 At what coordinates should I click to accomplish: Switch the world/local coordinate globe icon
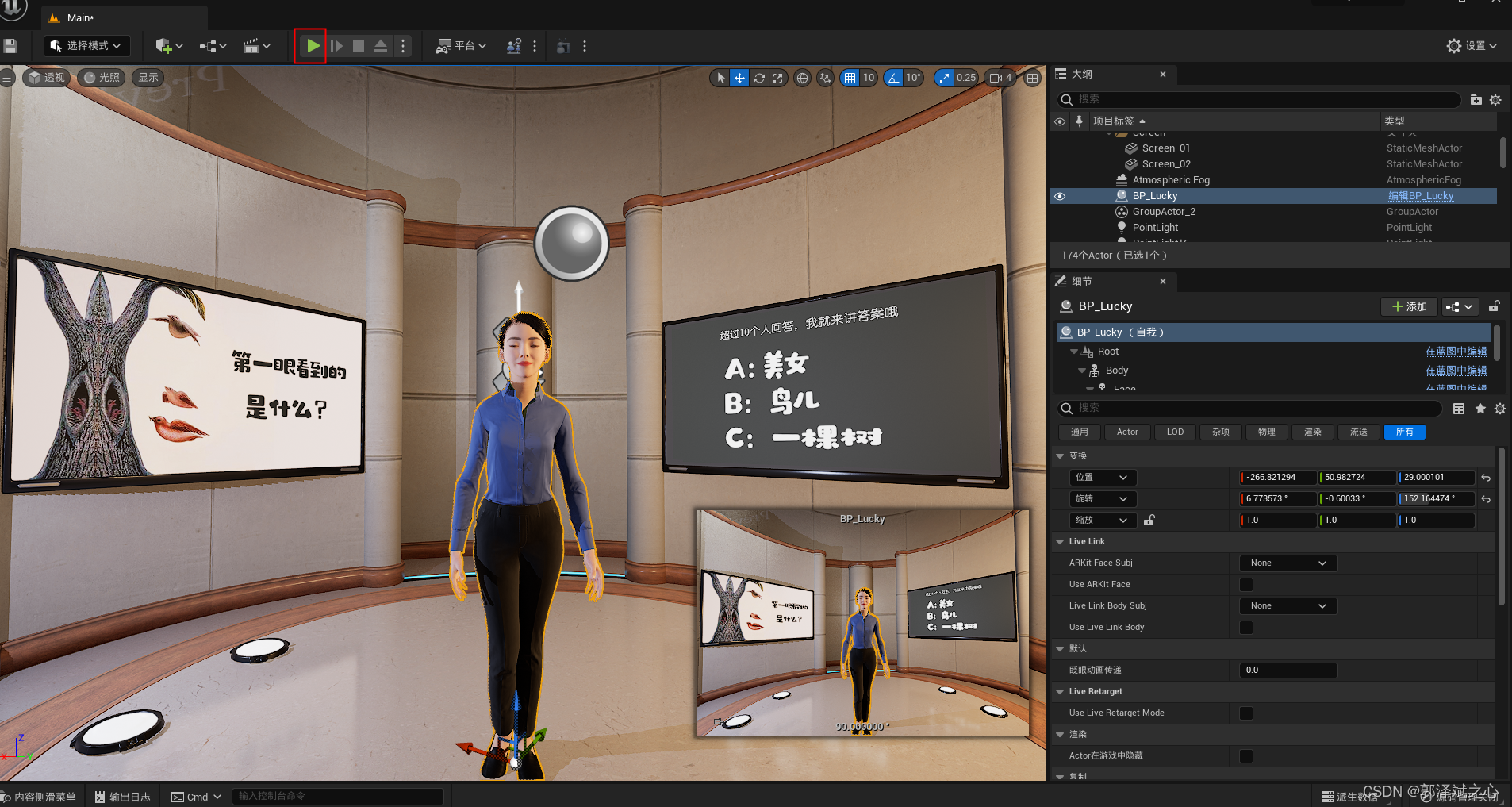pos(803,78)
